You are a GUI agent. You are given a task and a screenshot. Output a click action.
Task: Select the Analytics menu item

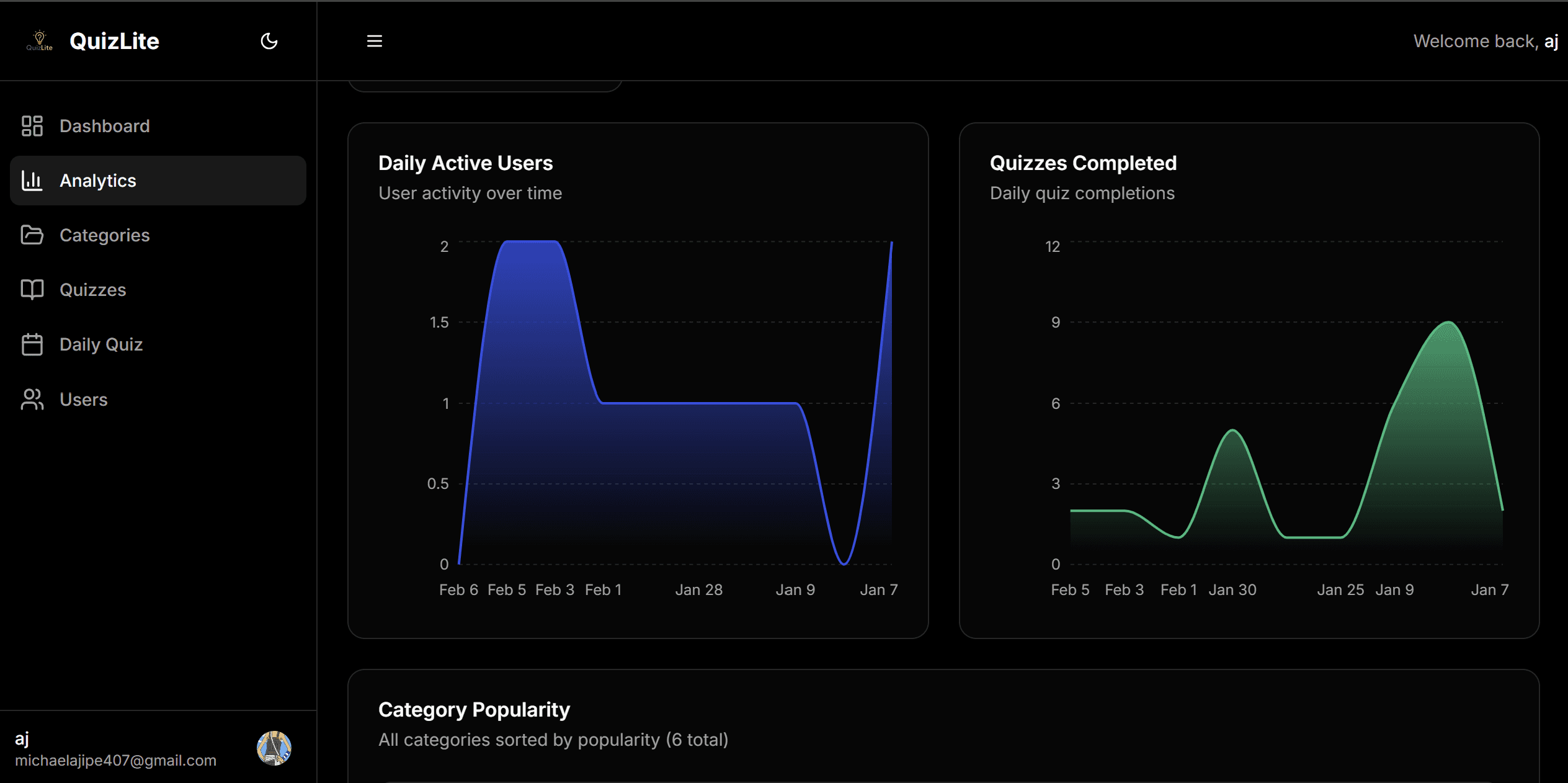point(98,181)
